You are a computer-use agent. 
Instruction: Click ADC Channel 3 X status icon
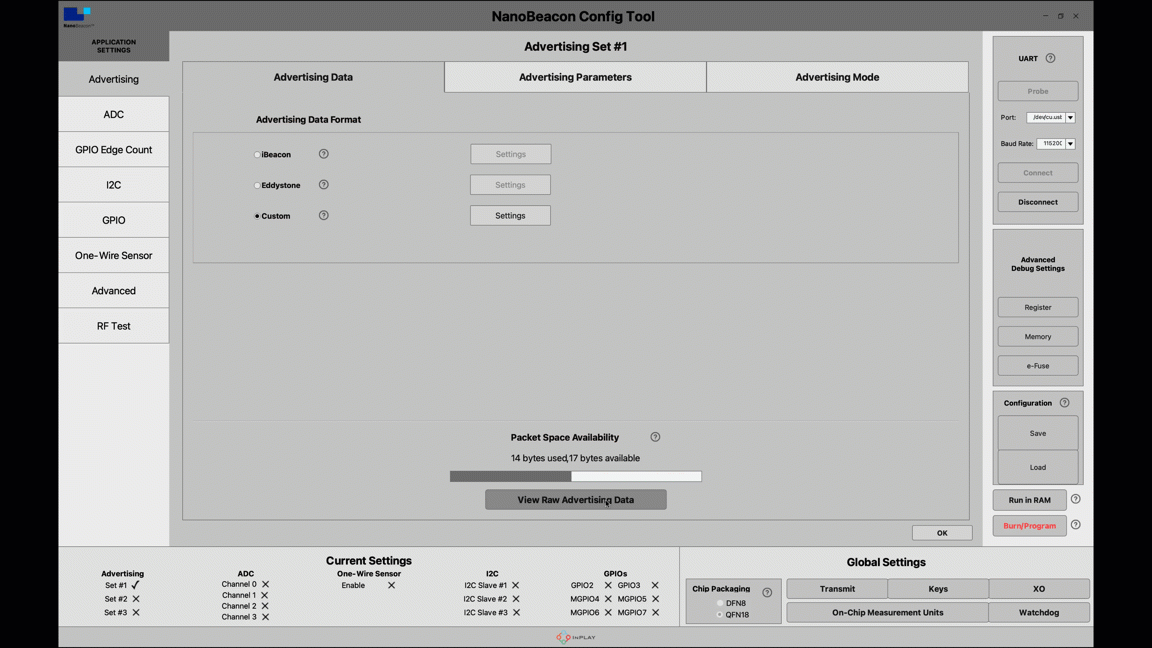pyautogui.click(x=265, y=617)
